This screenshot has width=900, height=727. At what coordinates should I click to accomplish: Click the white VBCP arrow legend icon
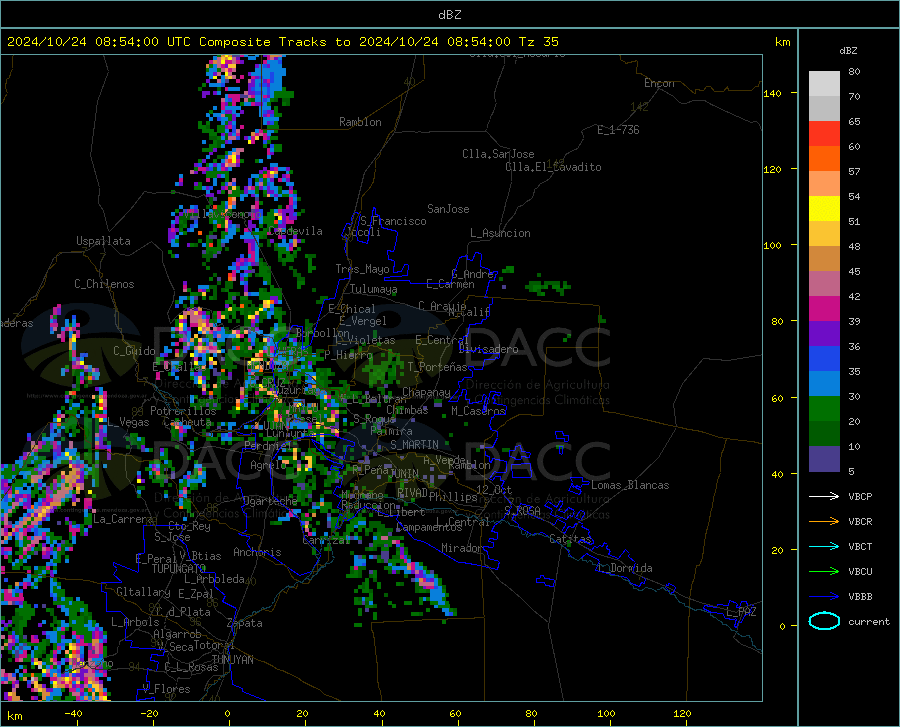[x=824, y=496]
